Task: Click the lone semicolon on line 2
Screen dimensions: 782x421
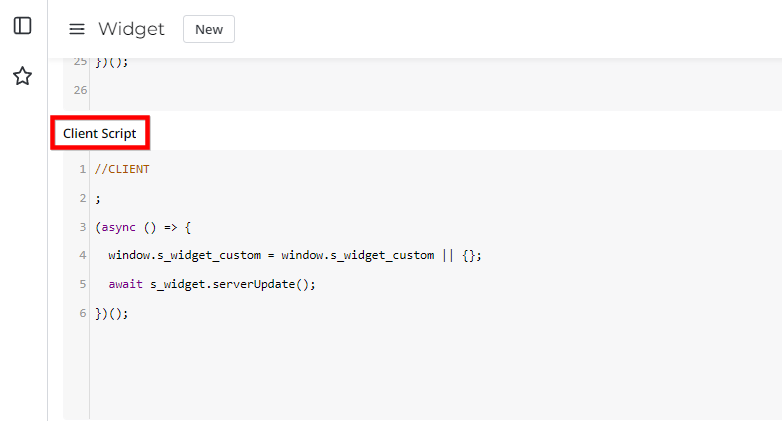Action: 98,198
